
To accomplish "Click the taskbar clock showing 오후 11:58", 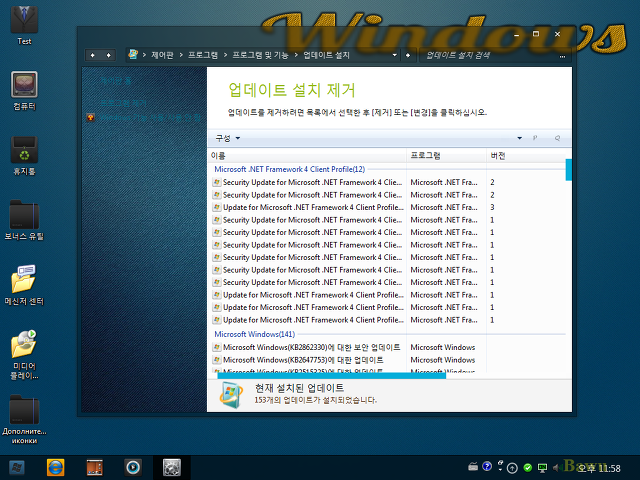I will pyautogui.click(x=598, y=468).
